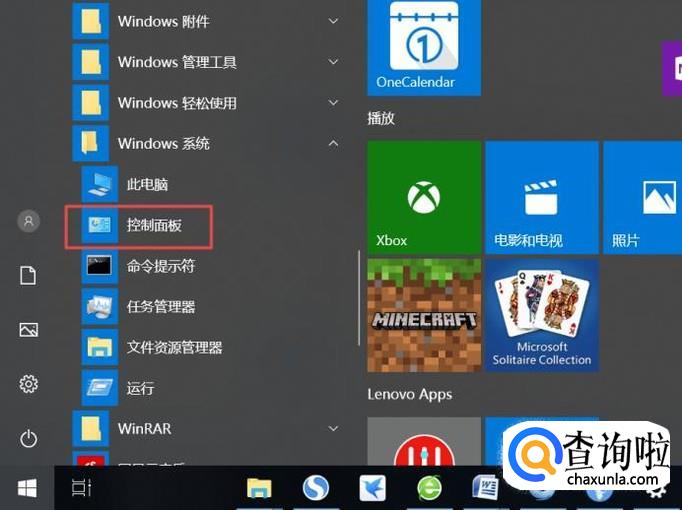Click the 文件资源管理器 explorer icon
682x510 pixels.
[100, 347]
